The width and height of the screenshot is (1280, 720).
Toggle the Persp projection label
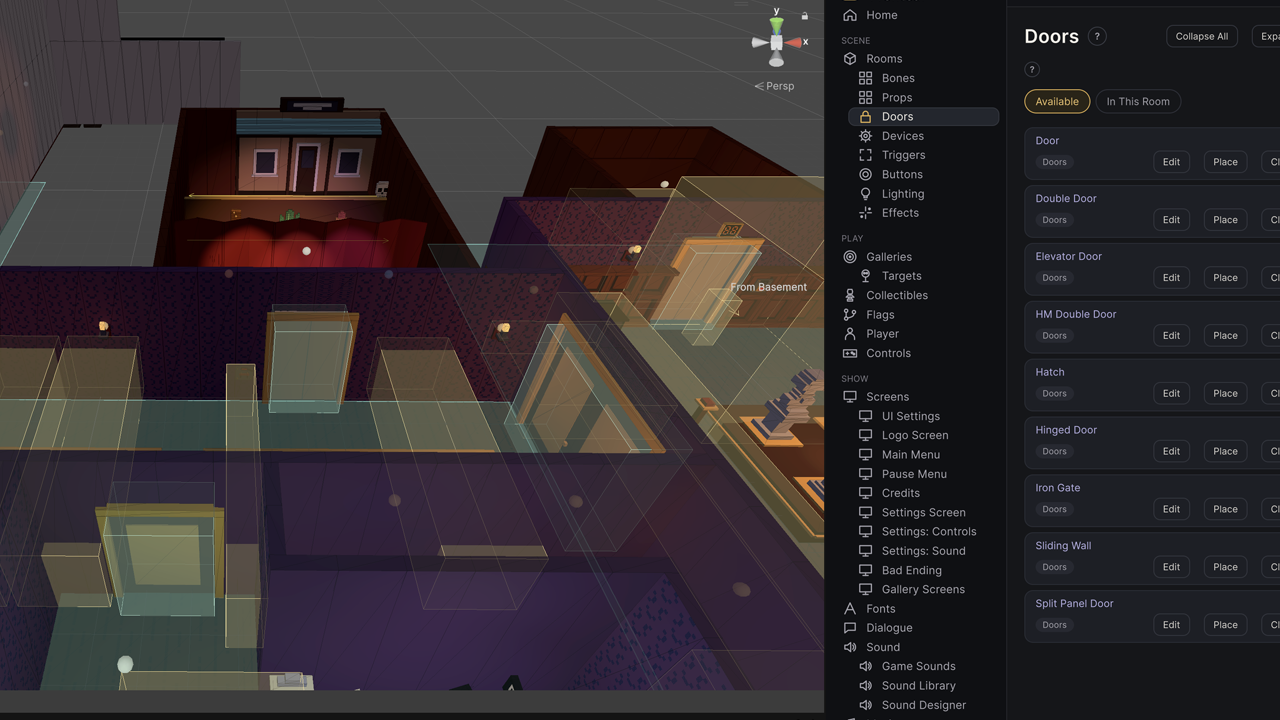(774, 86)
